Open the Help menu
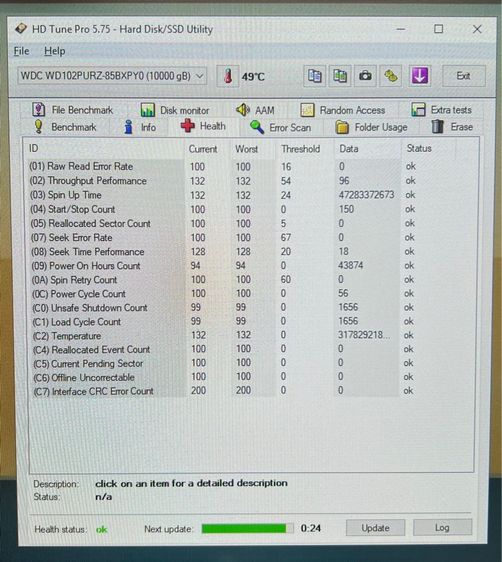This screenshot has height=562, width=502. [54, 51]
